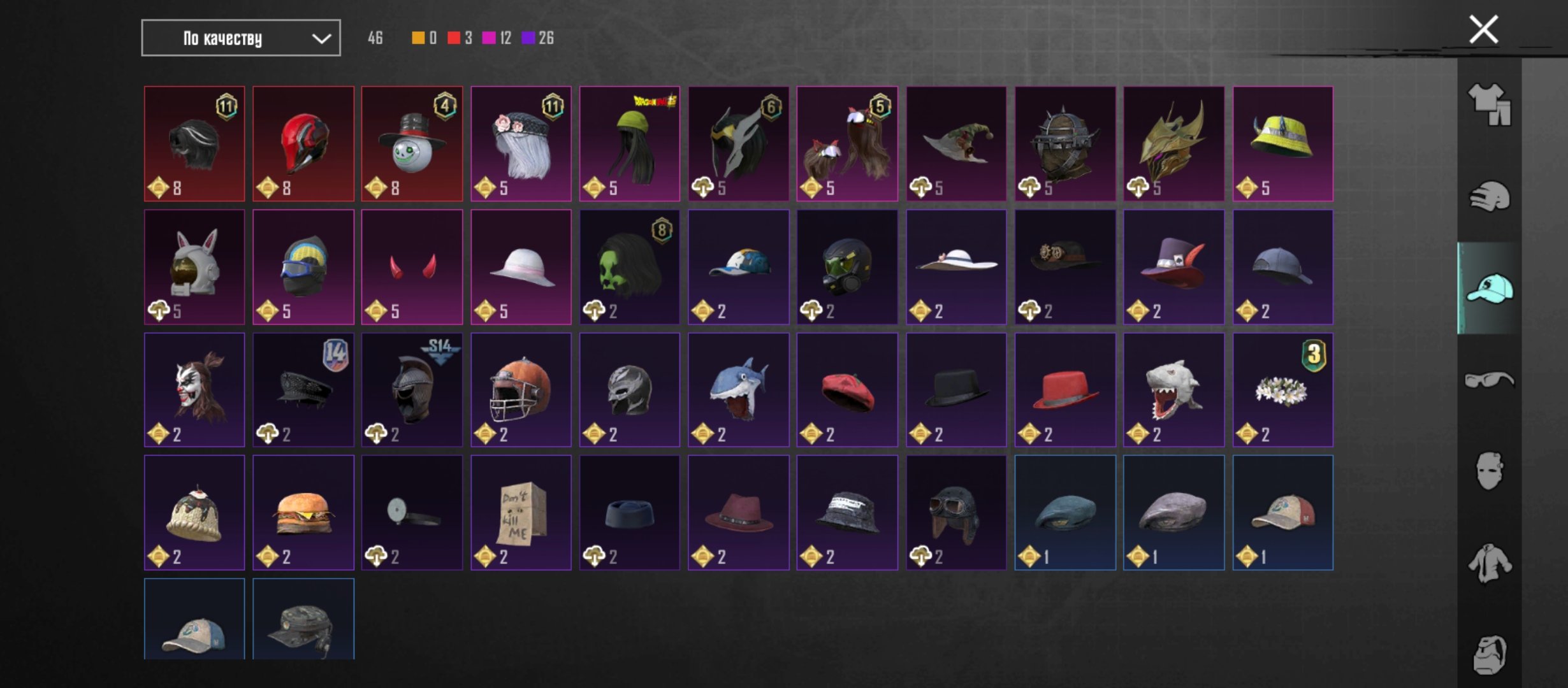Expand the 'По качеству' sort dropdown
Screen dimensions: 1568x688
click(241, 38)
